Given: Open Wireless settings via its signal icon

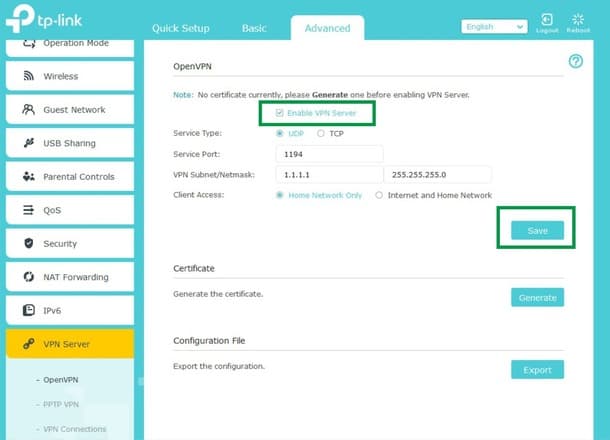Looking at the screenshot, I should coord(28,76).
